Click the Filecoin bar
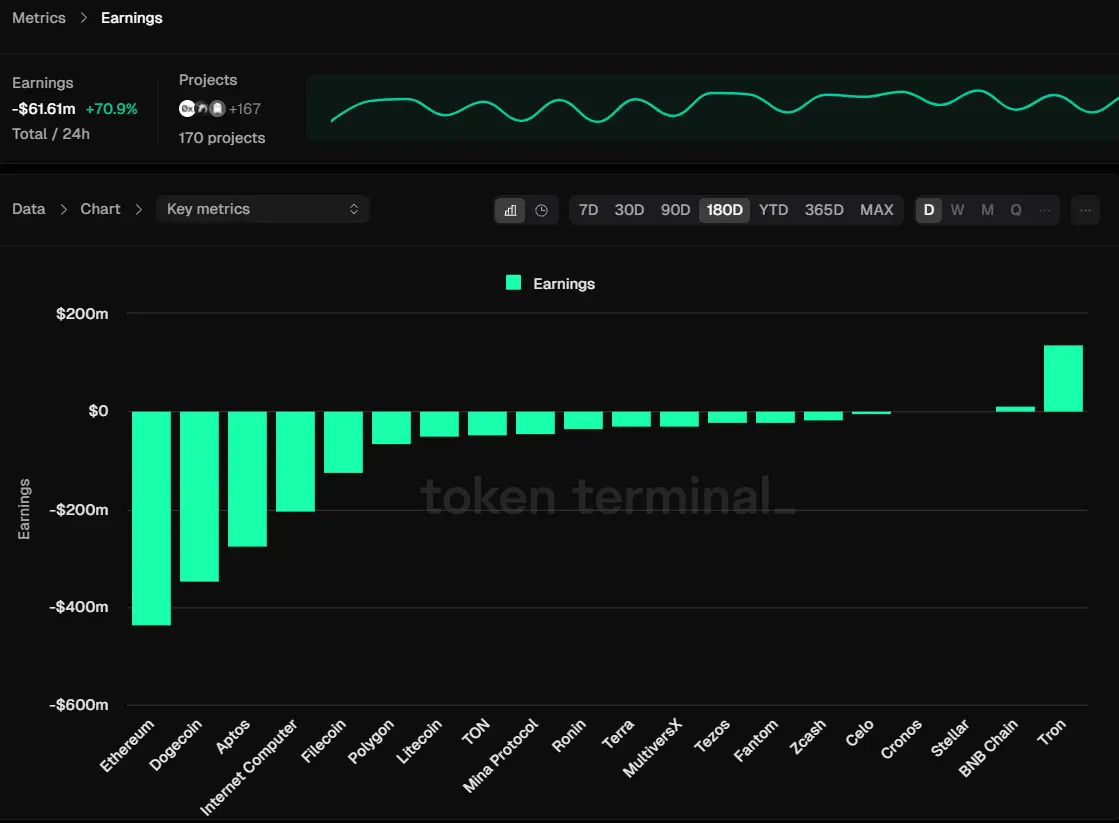1119x823 pixels. 343,442
